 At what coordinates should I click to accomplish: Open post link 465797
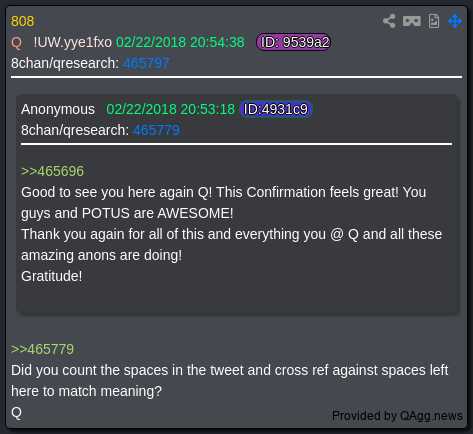coord(146,63)
